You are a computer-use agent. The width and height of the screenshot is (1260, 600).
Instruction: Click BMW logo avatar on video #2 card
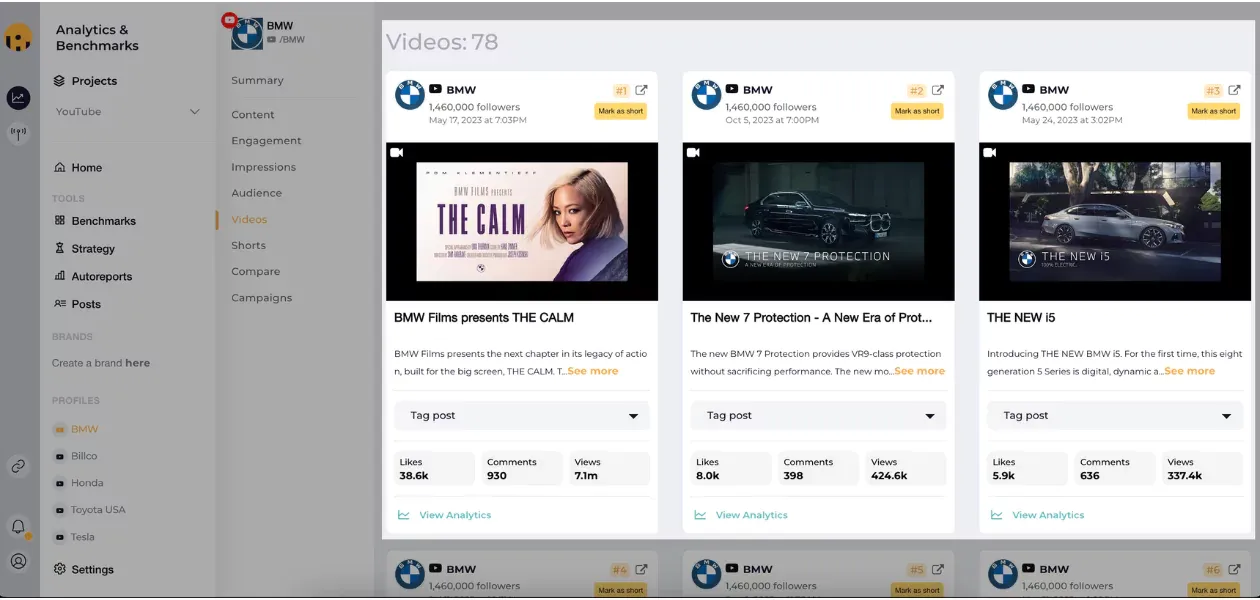[706, 95]
